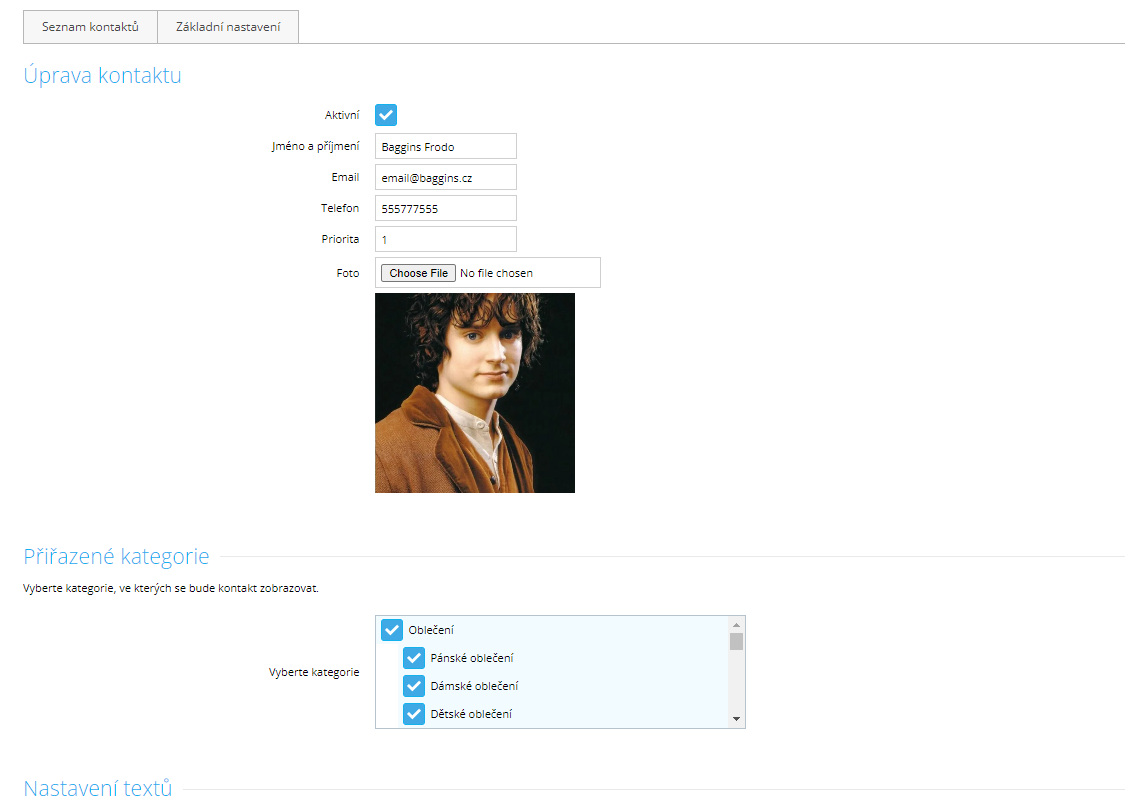Viewport: 1147px width, 800px height.
Task: Click the Úprava kontaktu heading
Action: (x=102, y=75)
